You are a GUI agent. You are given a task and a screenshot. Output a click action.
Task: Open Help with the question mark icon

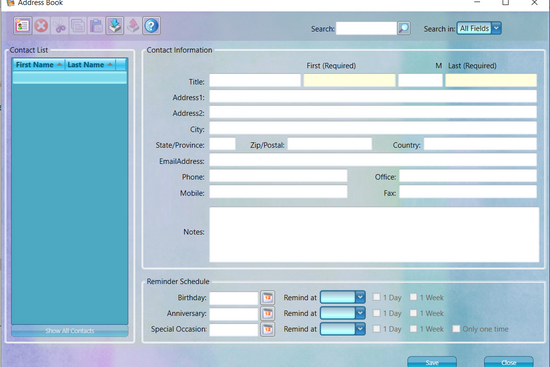152,26
